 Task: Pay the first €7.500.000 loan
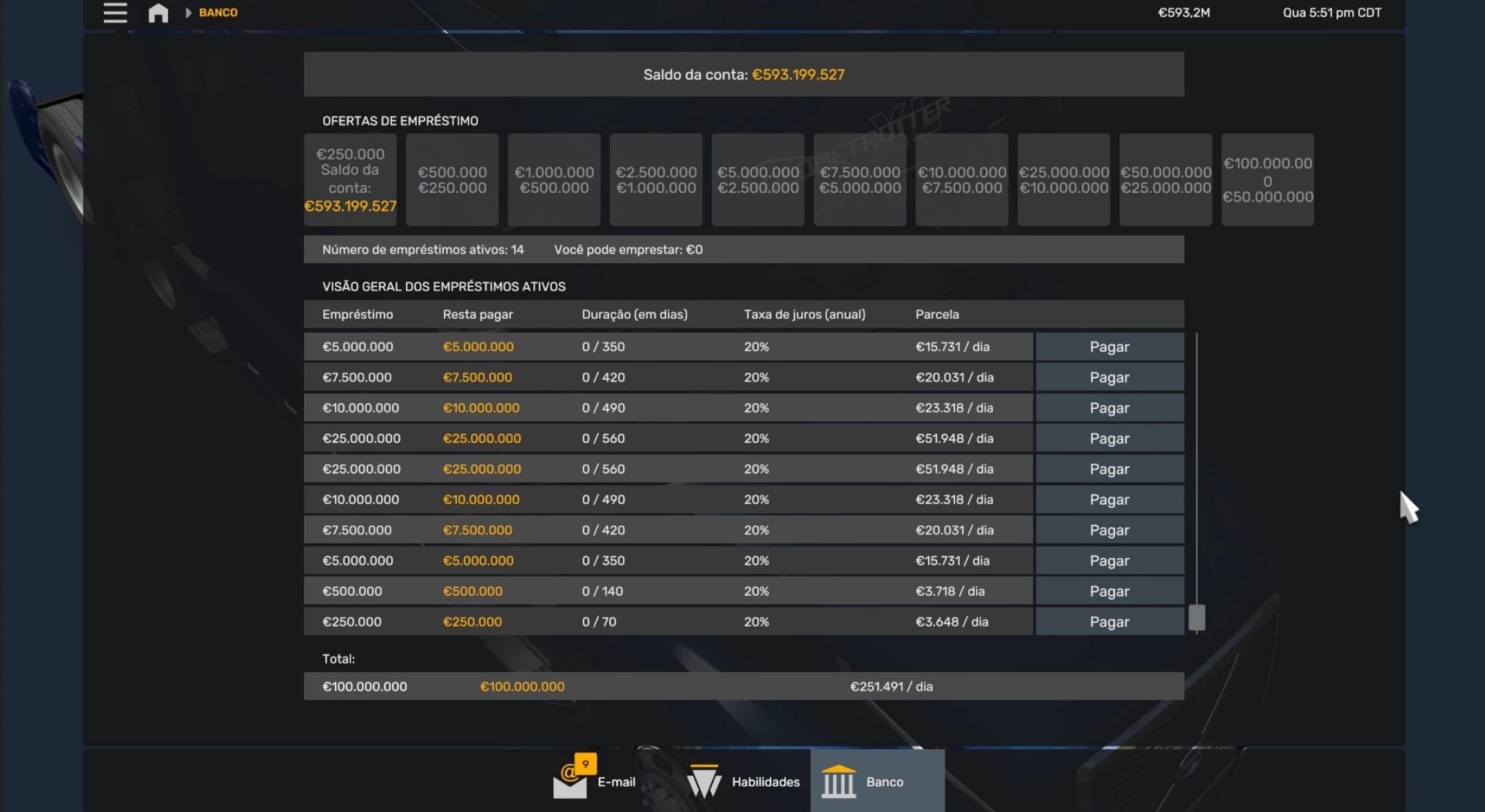click(1109, 377)
